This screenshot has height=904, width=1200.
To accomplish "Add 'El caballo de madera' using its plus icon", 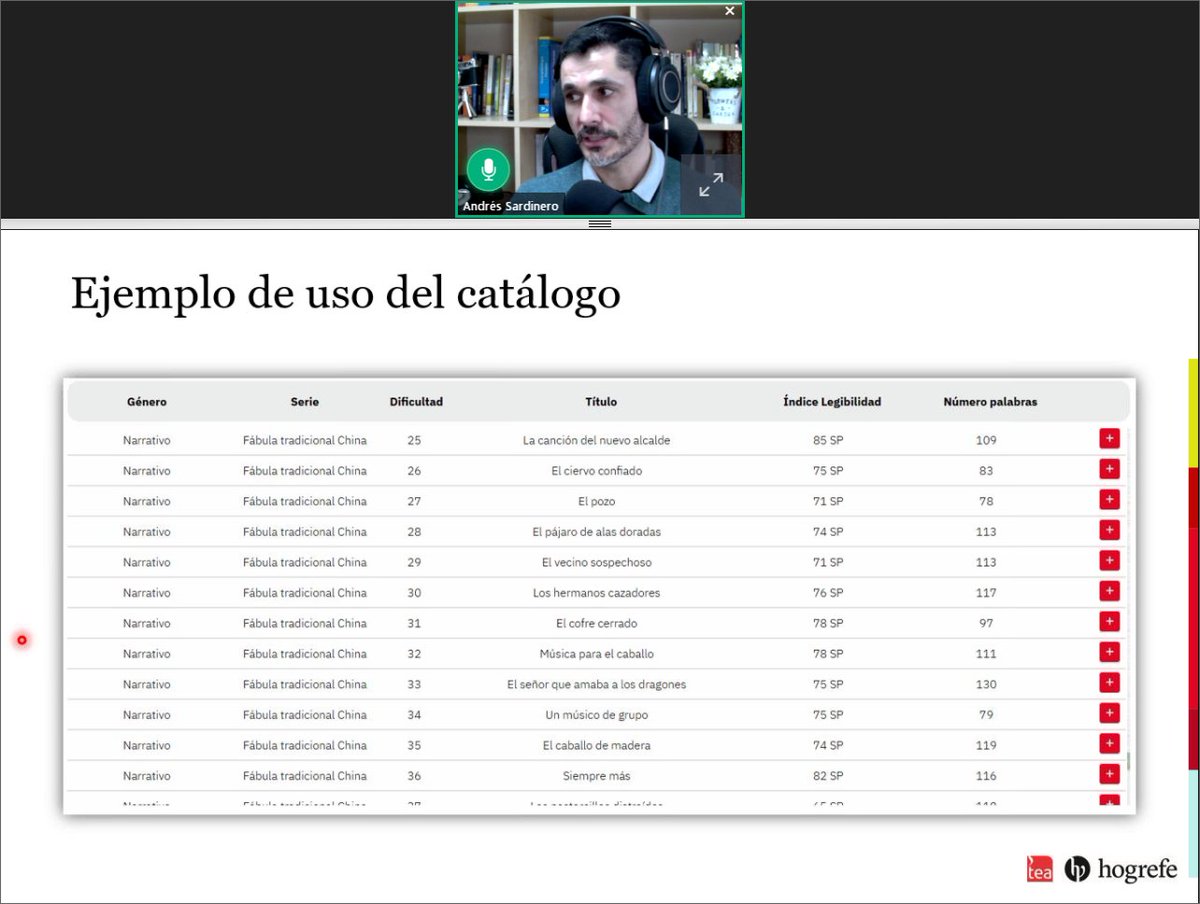I will coord(1109,744).
